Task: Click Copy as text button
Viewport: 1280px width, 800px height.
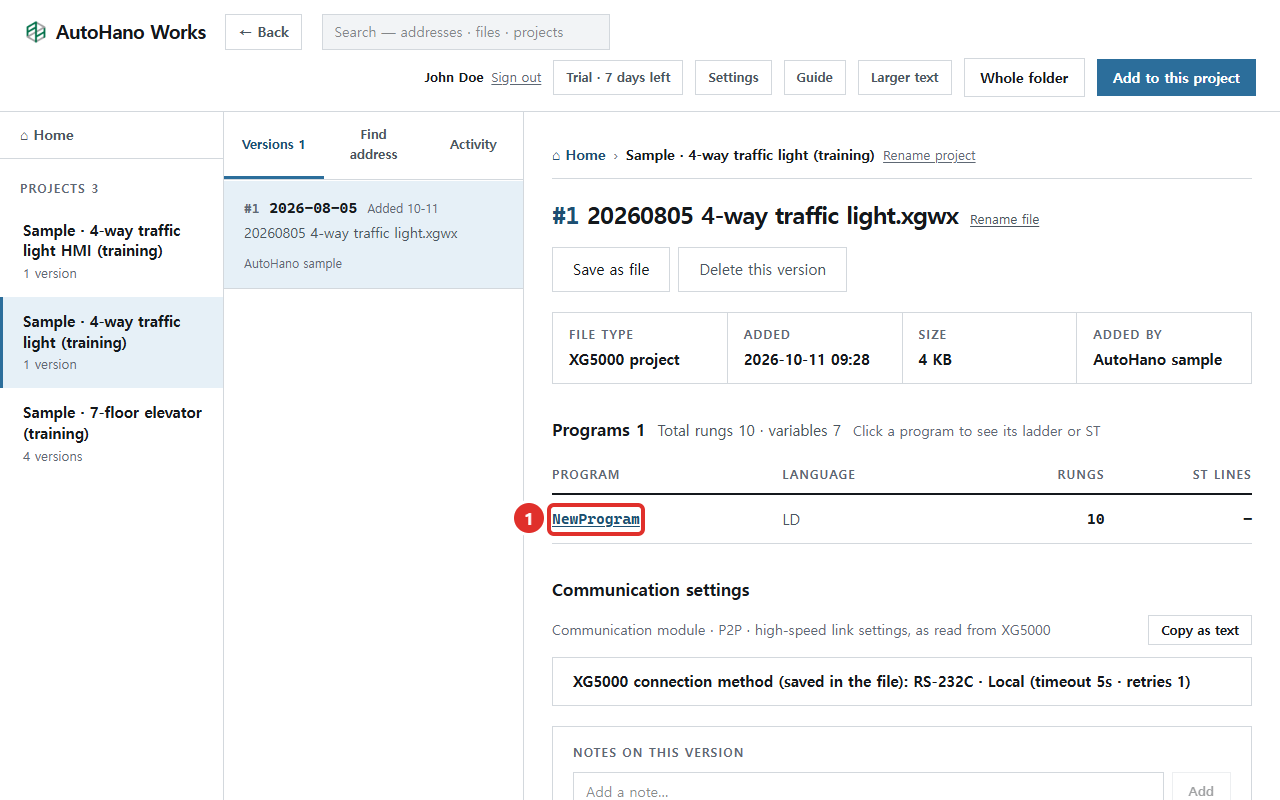Action: [1200, 630]
